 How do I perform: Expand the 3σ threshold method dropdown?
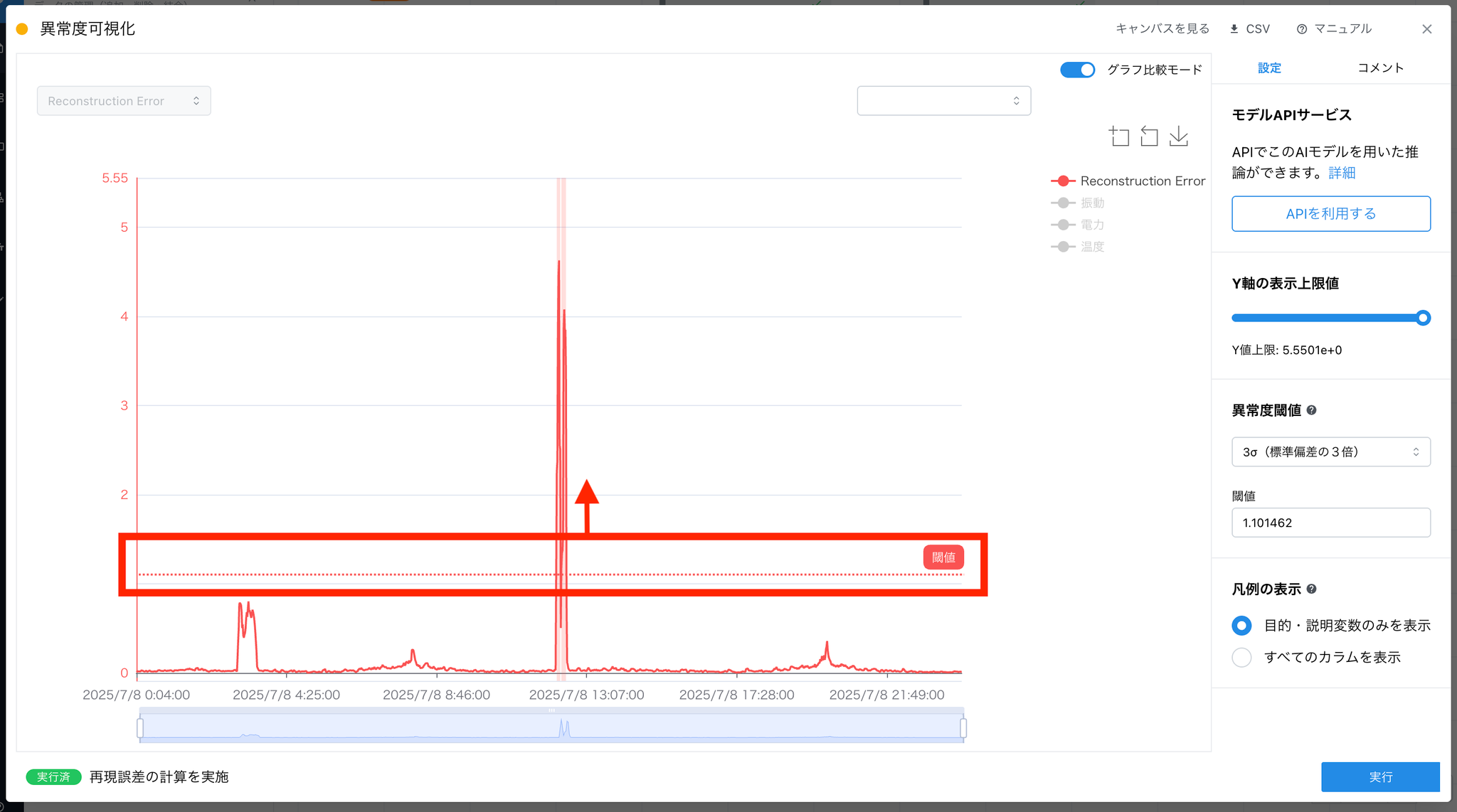pyautogui.click(x=1330, y=452)
